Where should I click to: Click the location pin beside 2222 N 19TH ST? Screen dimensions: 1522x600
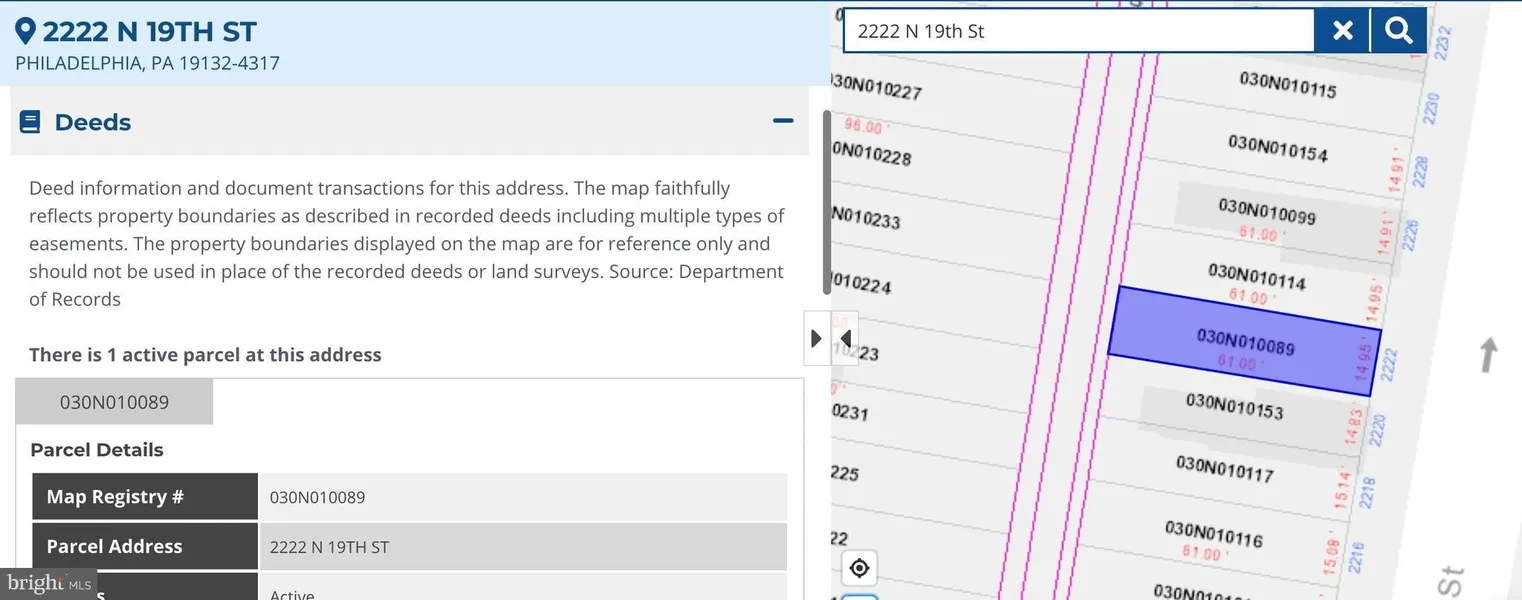[x=26, y=31]
